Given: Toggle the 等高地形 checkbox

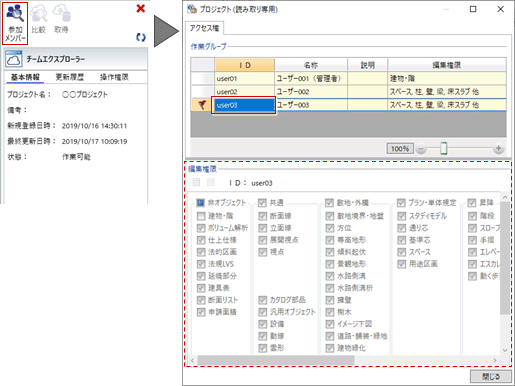Looking at the screenshot, I should tap(330, 240).
